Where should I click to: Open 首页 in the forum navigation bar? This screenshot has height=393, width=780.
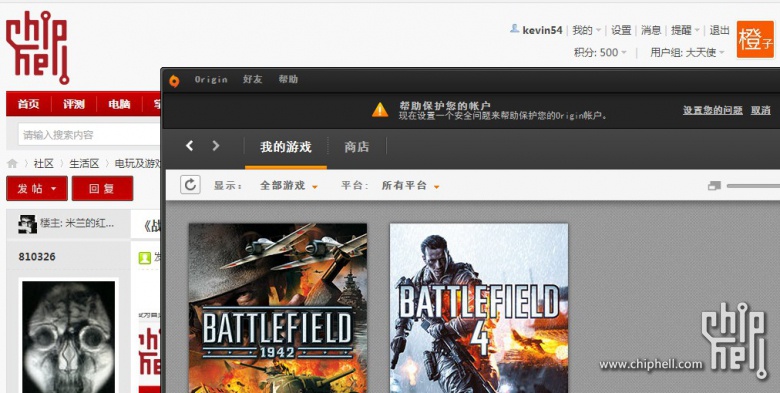(x=28, y=104)
